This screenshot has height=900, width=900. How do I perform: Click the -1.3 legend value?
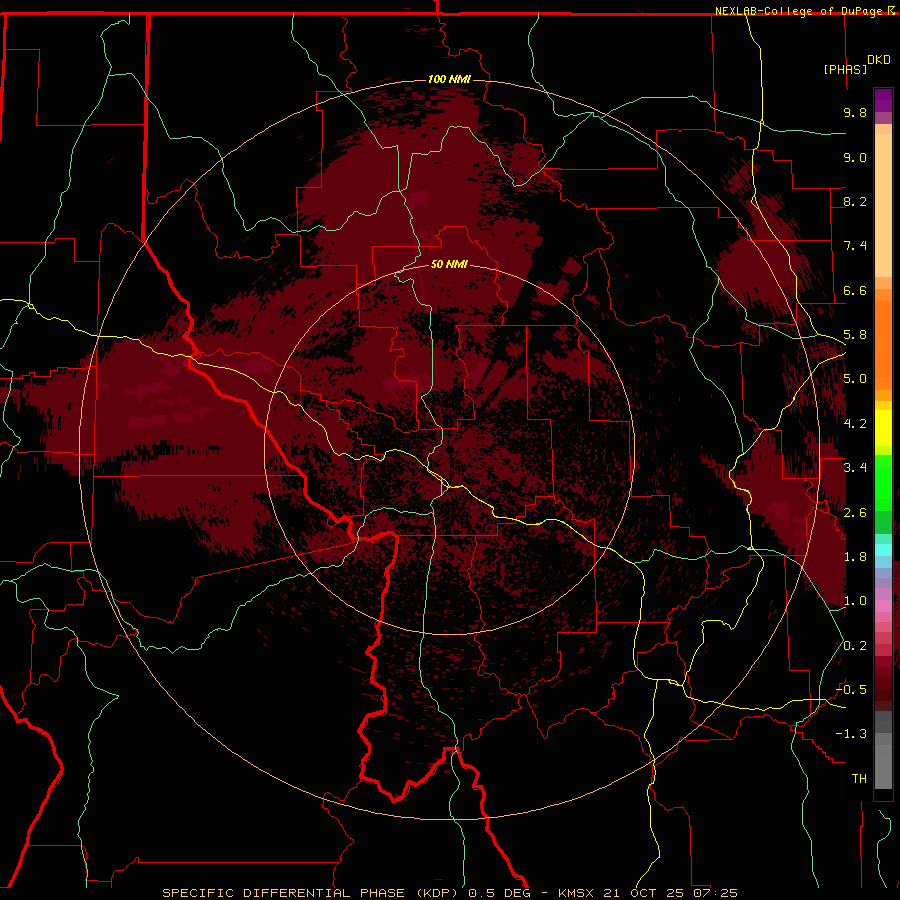click(x=851, y=734)
